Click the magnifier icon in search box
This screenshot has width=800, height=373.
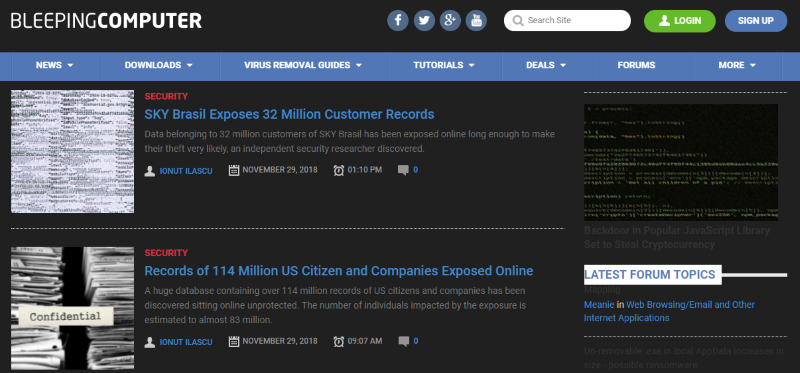[x=518, y=21]
